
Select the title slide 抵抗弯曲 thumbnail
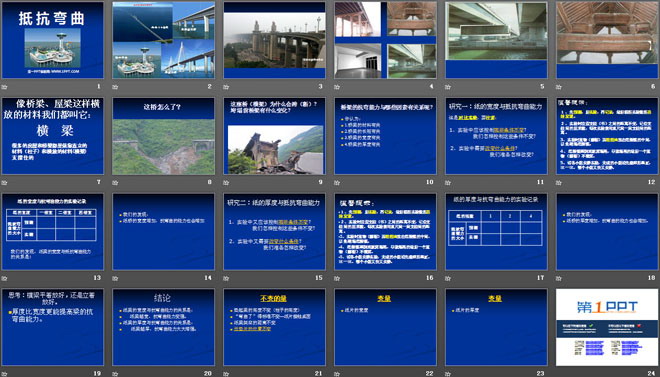point(53,40)
